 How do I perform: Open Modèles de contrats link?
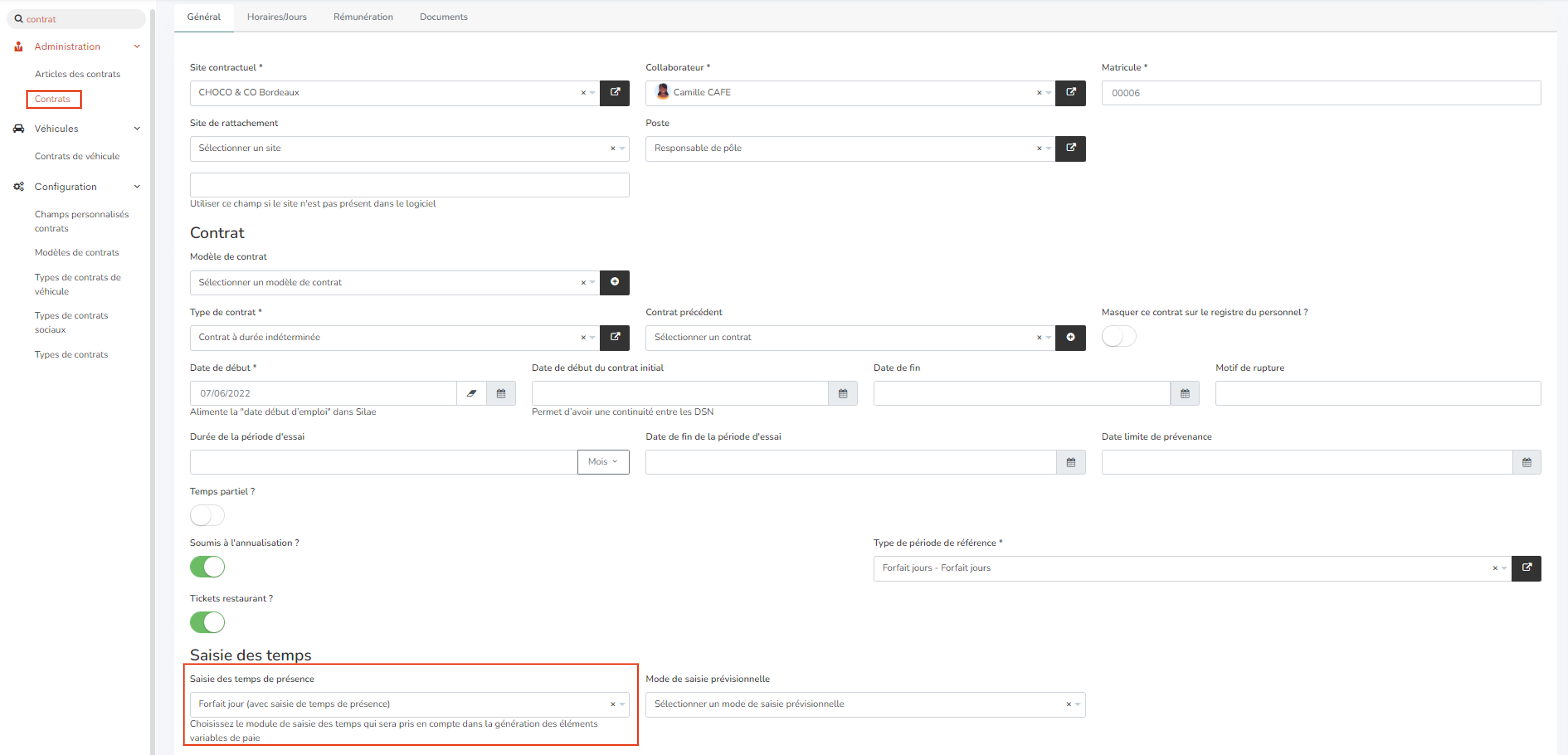click(77, 252)
